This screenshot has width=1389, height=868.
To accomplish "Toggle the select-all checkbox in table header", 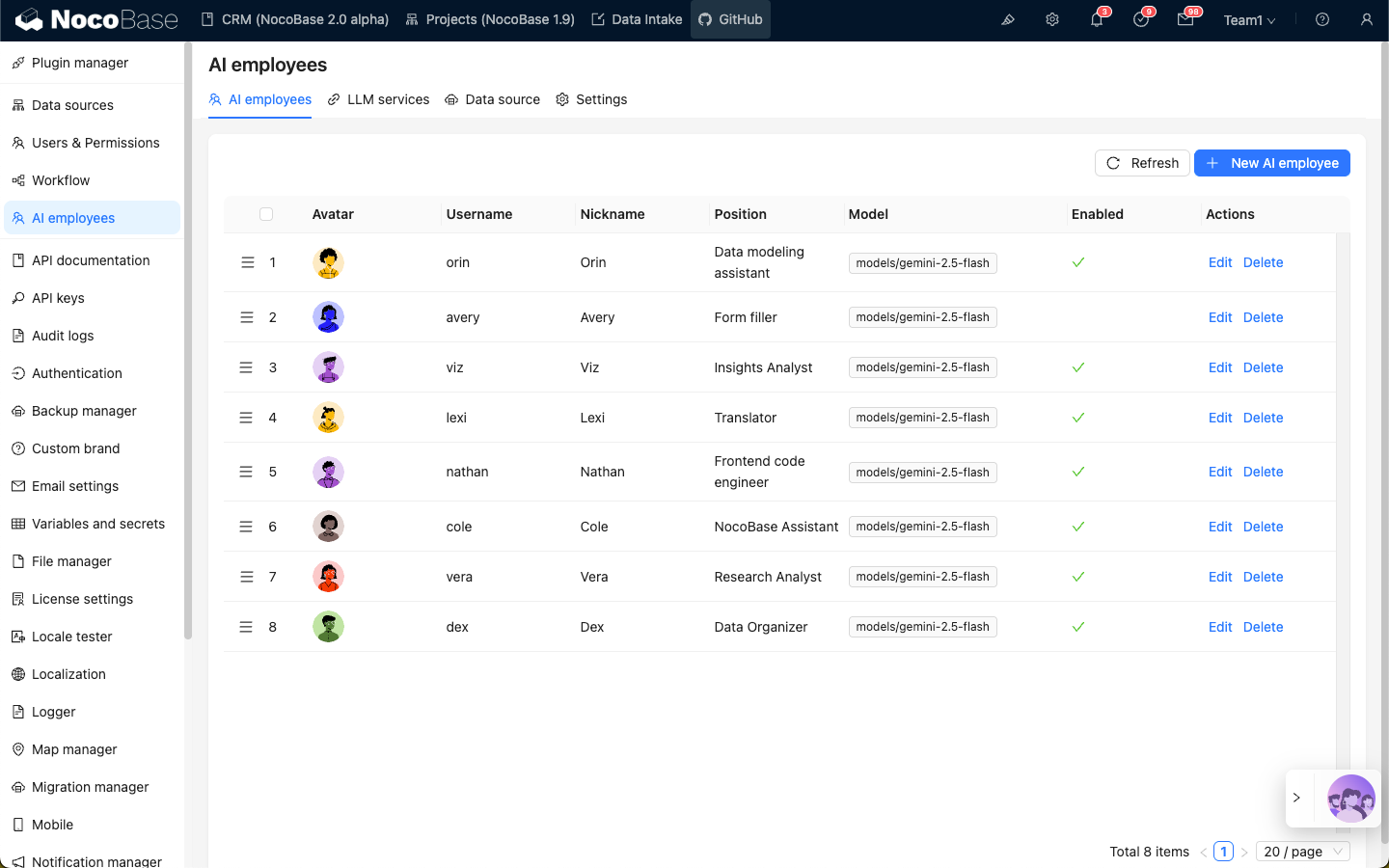I will [x=266, y=214].
